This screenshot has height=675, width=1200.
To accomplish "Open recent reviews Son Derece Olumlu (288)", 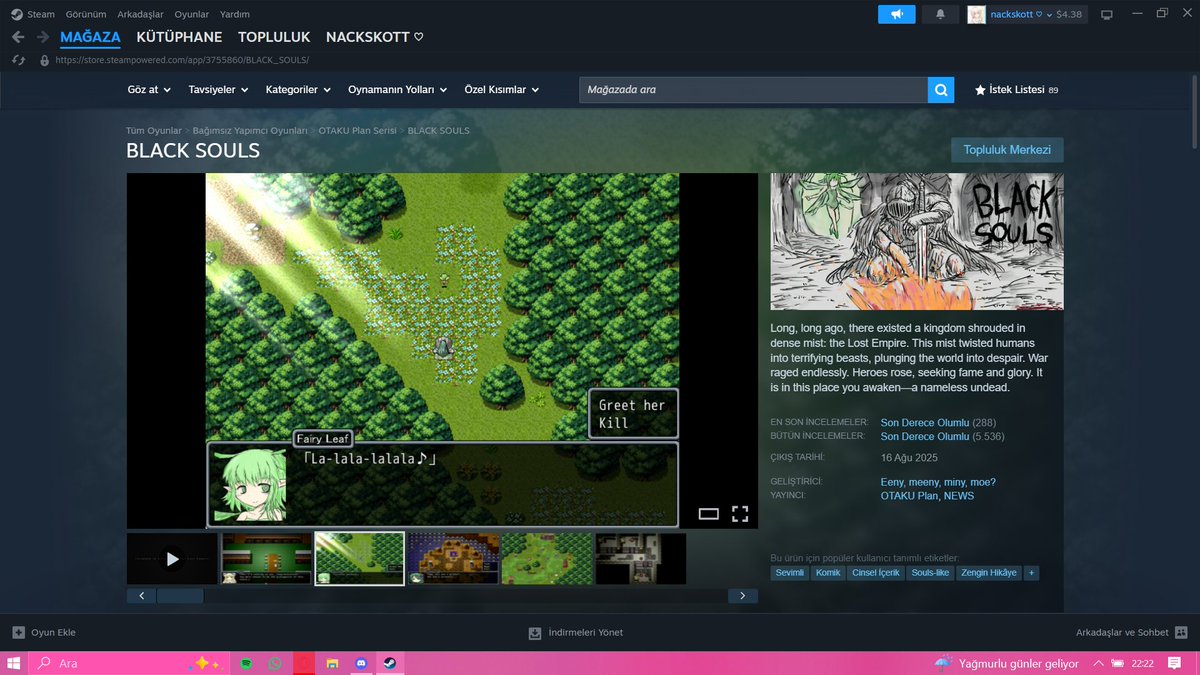I will pyautogui.click(x=938, y=423).
